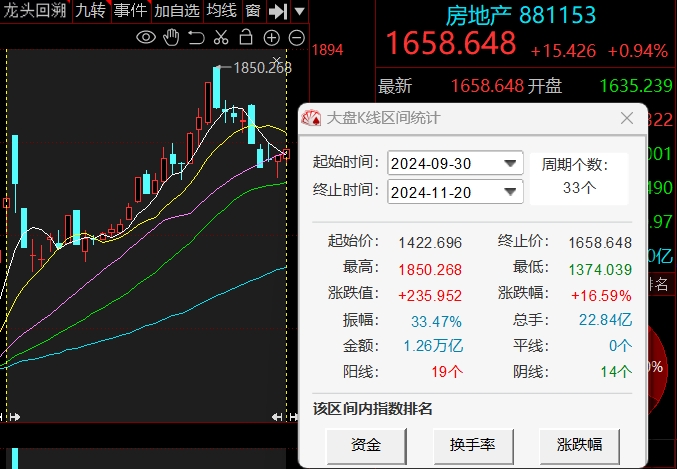The image size is (677, 469).
Task: Open the 起始时间 date dropdown
Action: [x=511, y=163]
